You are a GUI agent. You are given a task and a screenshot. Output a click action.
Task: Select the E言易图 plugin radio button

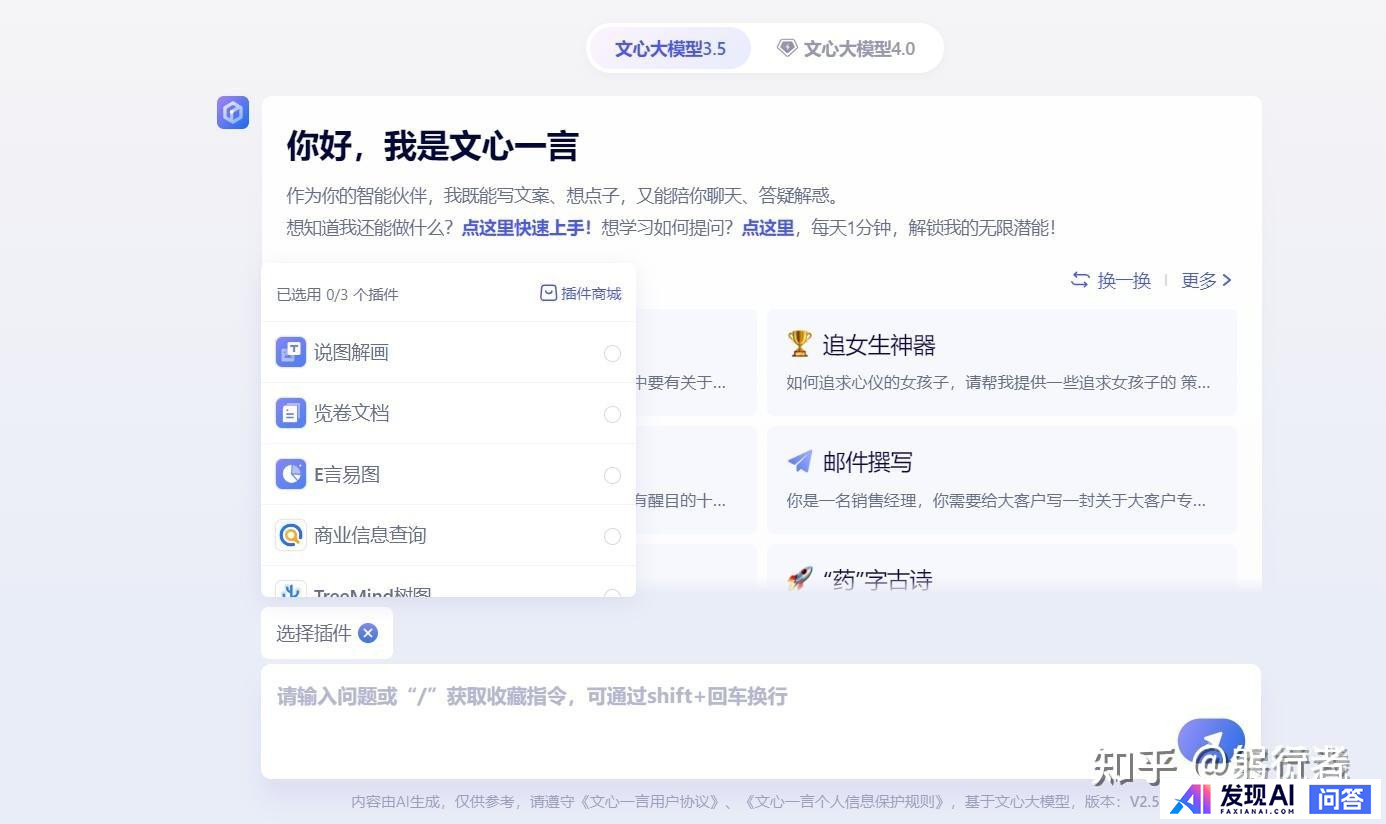(x=612, y=475)
